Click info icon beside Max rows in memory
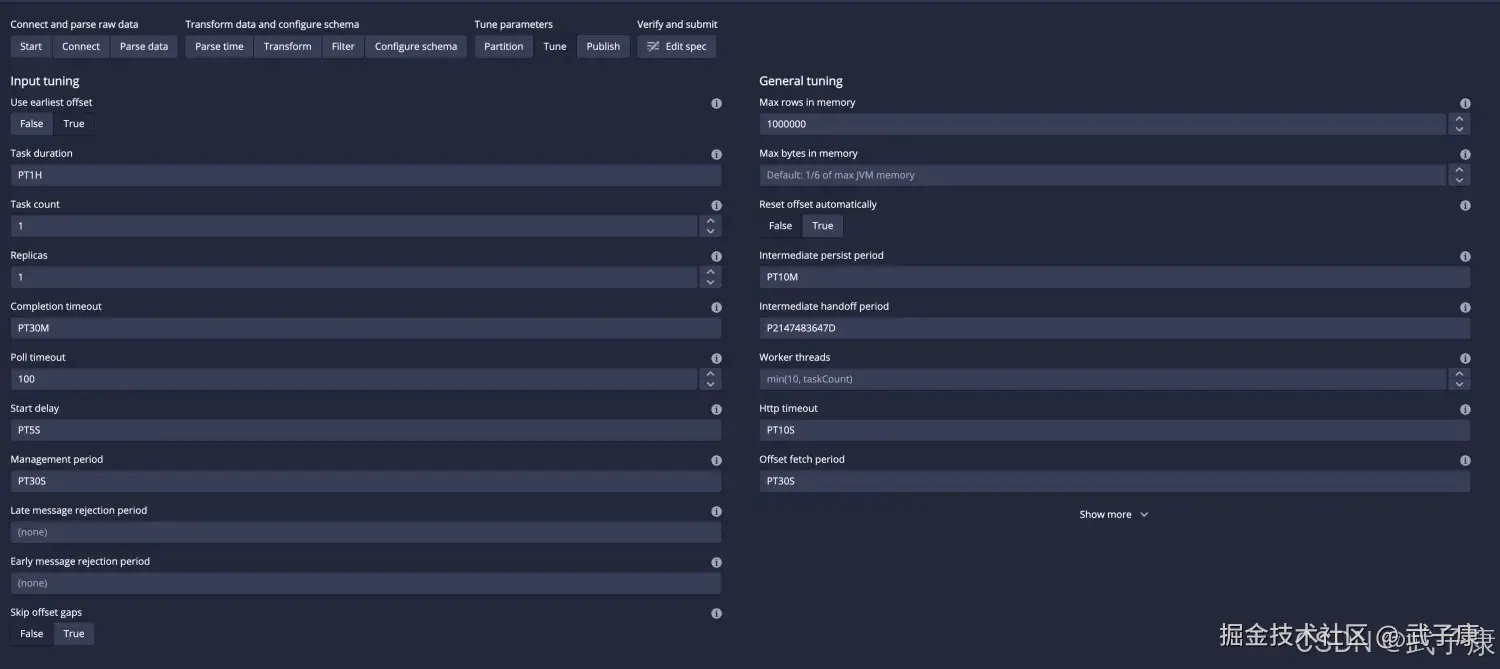This screenshot has width=1500, height=669. pyautogui.click(x=1465, y=103)
